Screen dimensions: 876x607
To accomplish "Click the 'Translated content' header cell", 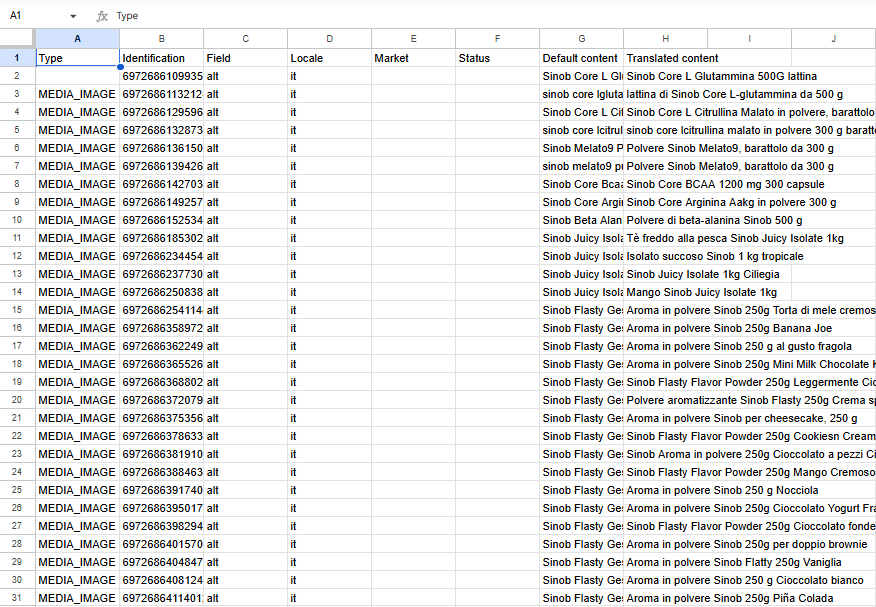I will point(665,58).
